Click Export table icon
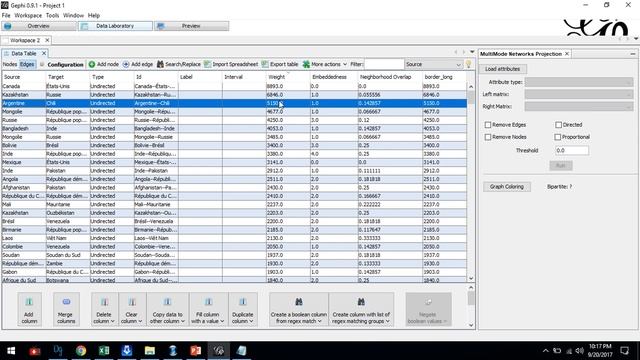640x360 pixels. point(265,64)
